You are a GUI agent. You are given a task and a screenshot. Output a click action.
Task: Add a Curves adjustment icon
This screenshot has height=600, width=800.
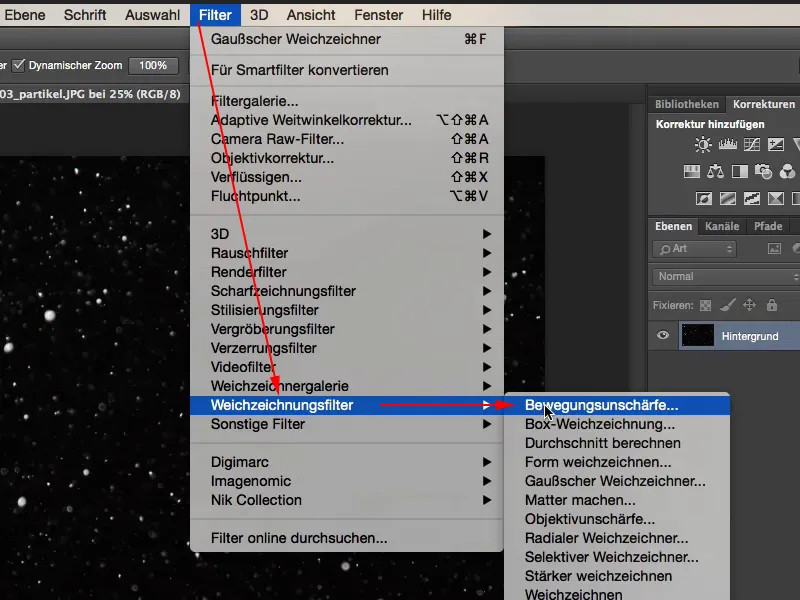pyautogui.click(x=752, y=145)
